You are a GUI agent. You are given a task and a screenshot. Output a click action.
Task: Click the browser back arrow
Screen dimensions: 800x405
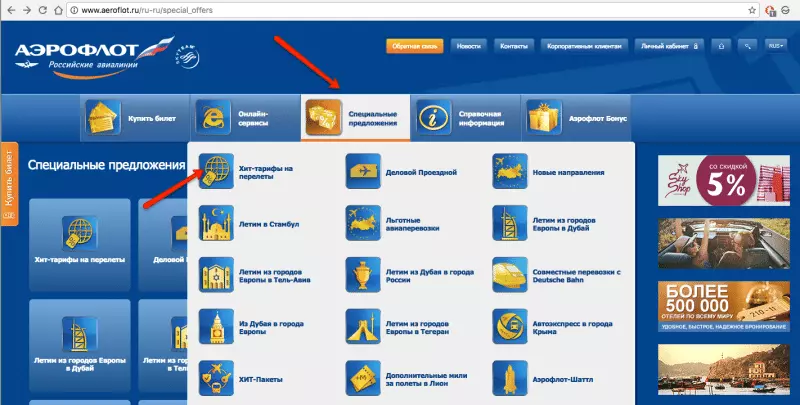(x=11, y=10)
